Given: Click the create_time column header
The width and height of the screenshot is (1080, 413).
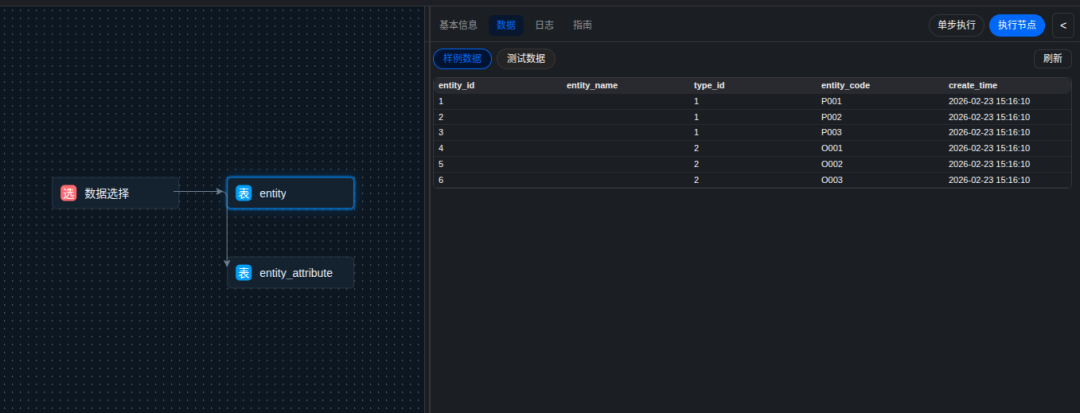Looking at the screenshot, I should click(973, 85).
